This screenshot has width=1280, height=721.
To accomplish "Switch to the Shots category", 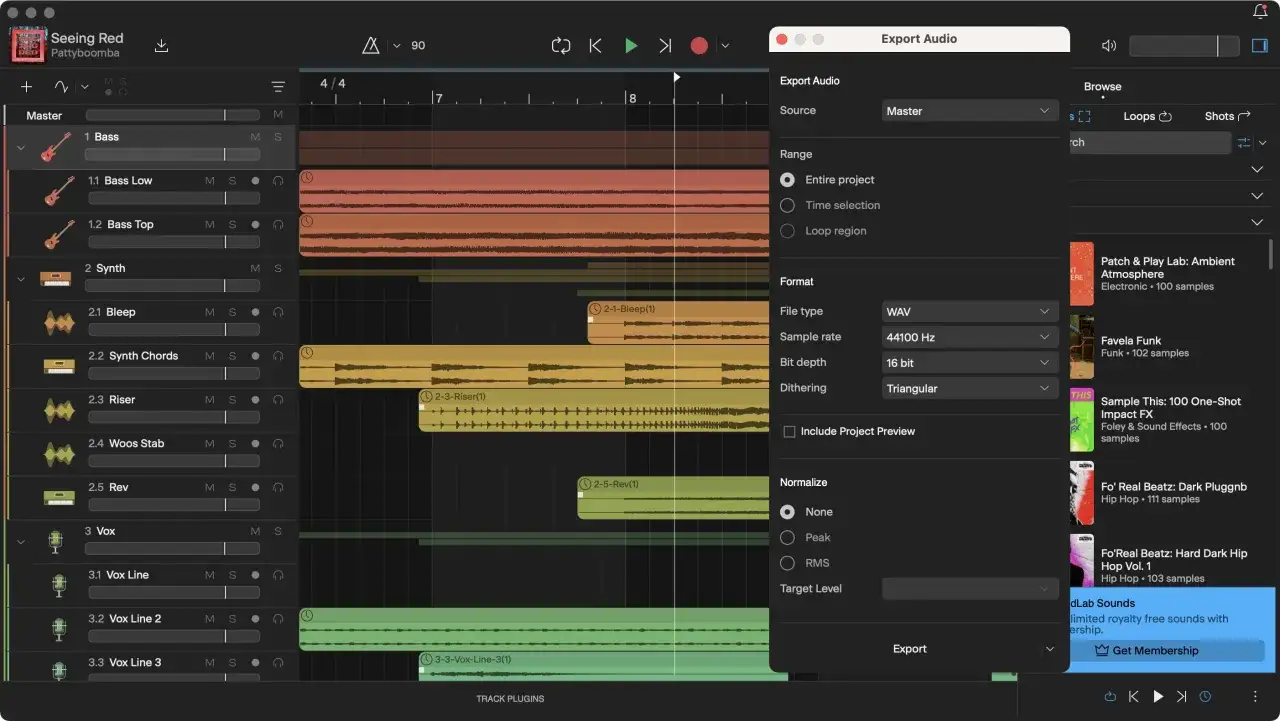I will (x=1227, y=116).
